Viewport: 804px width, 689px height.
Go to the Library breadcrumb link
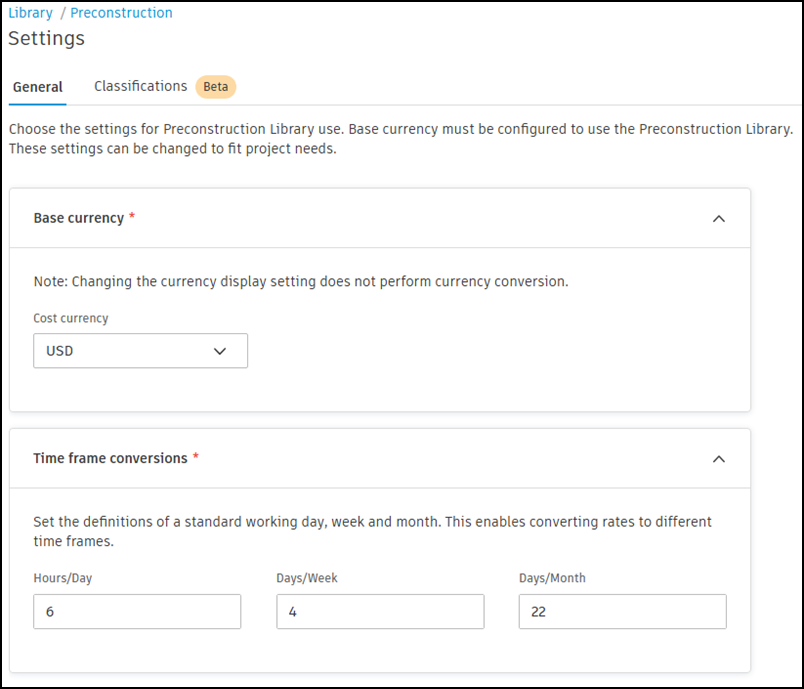(30, 13)
